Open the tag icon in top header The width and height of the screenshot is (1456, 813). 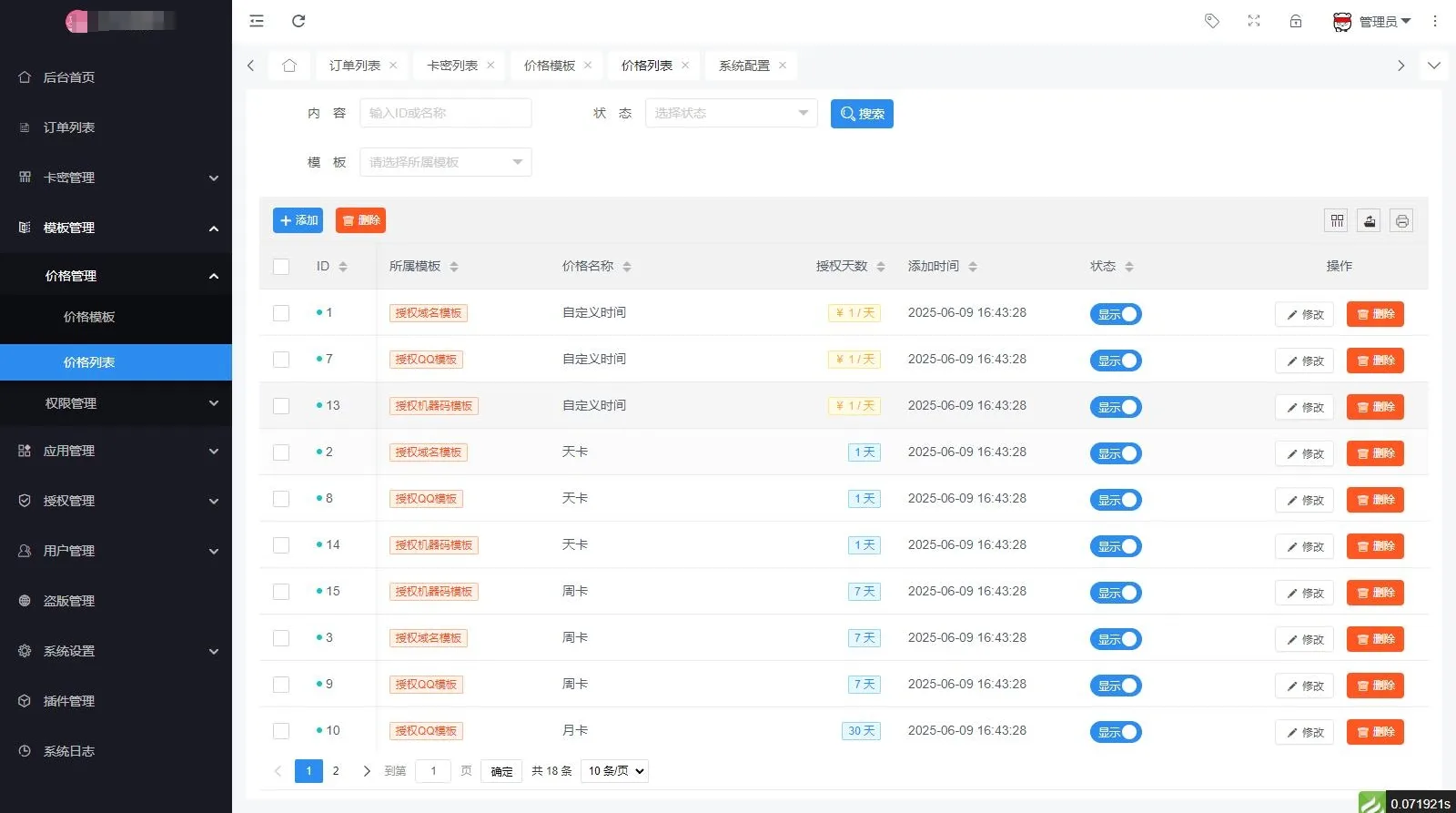click(x=1212, y=21)
